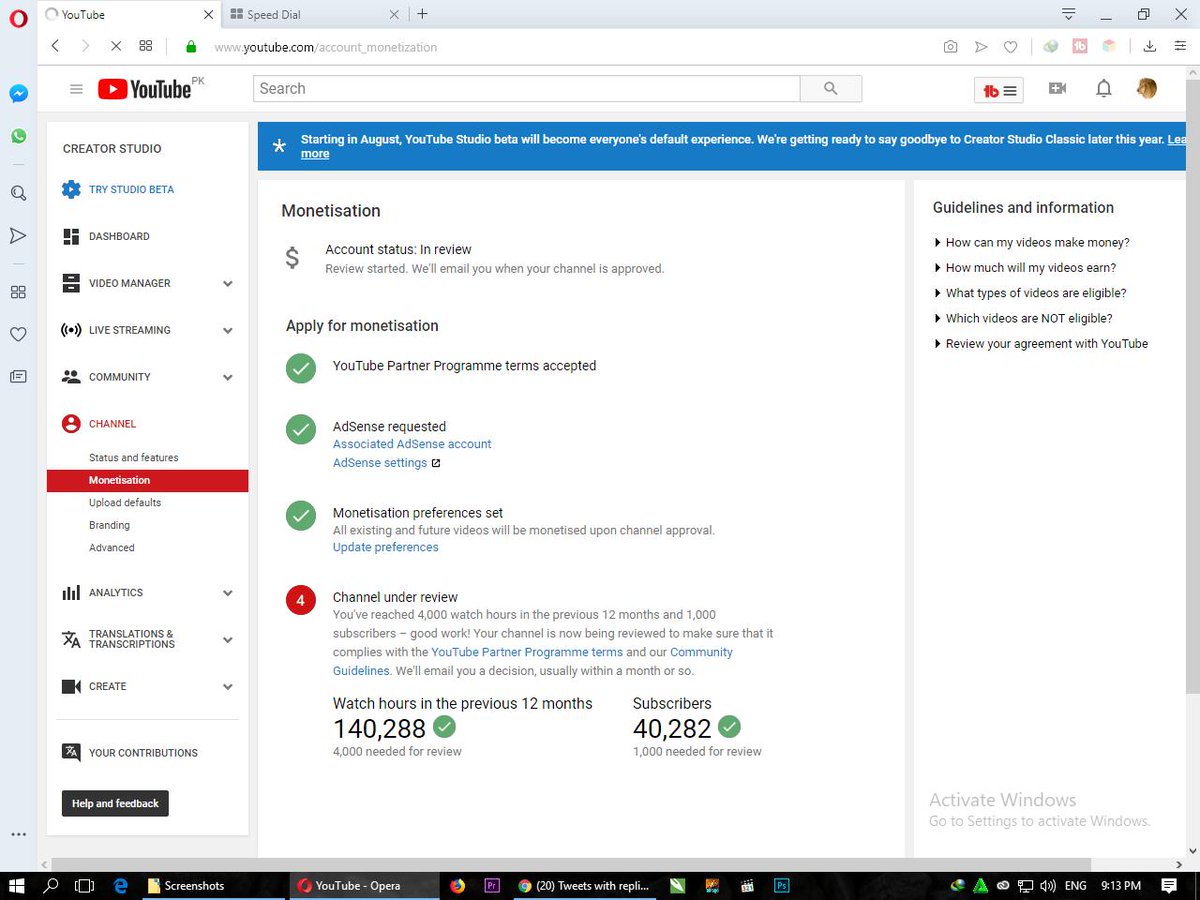Open Photoshop from taskbar

(781, 885)
